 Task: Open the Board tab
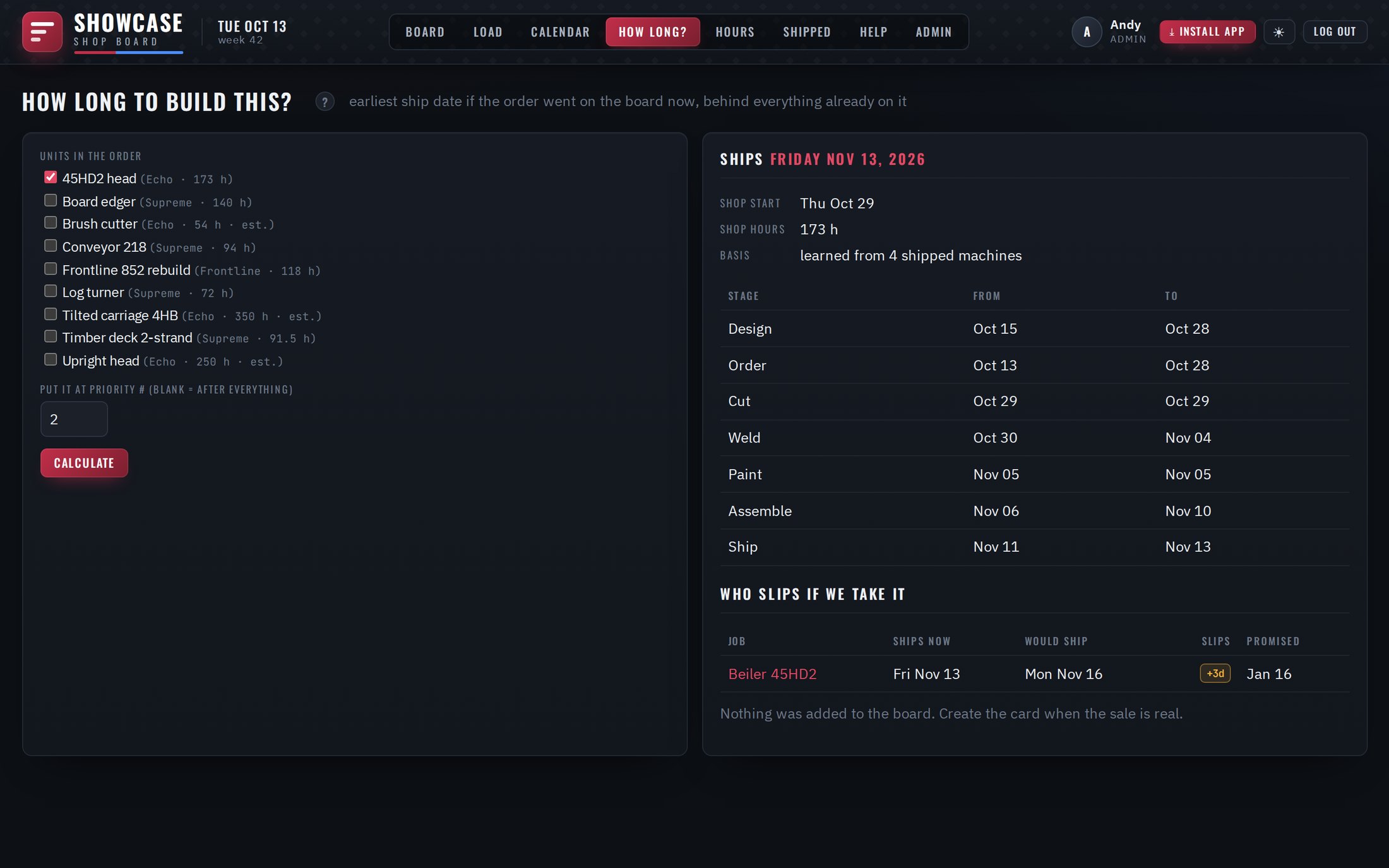(x=425, y=32)
